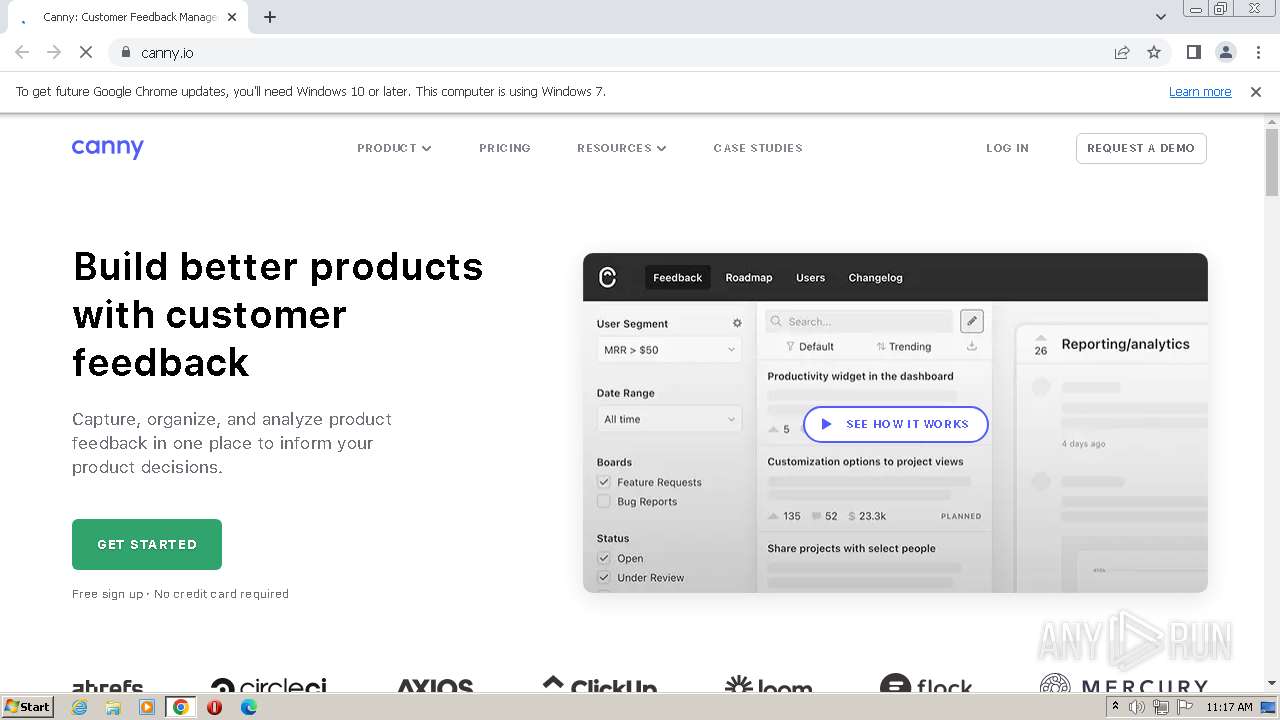Open a new browser tab
1280x720 pixels.
270,17
